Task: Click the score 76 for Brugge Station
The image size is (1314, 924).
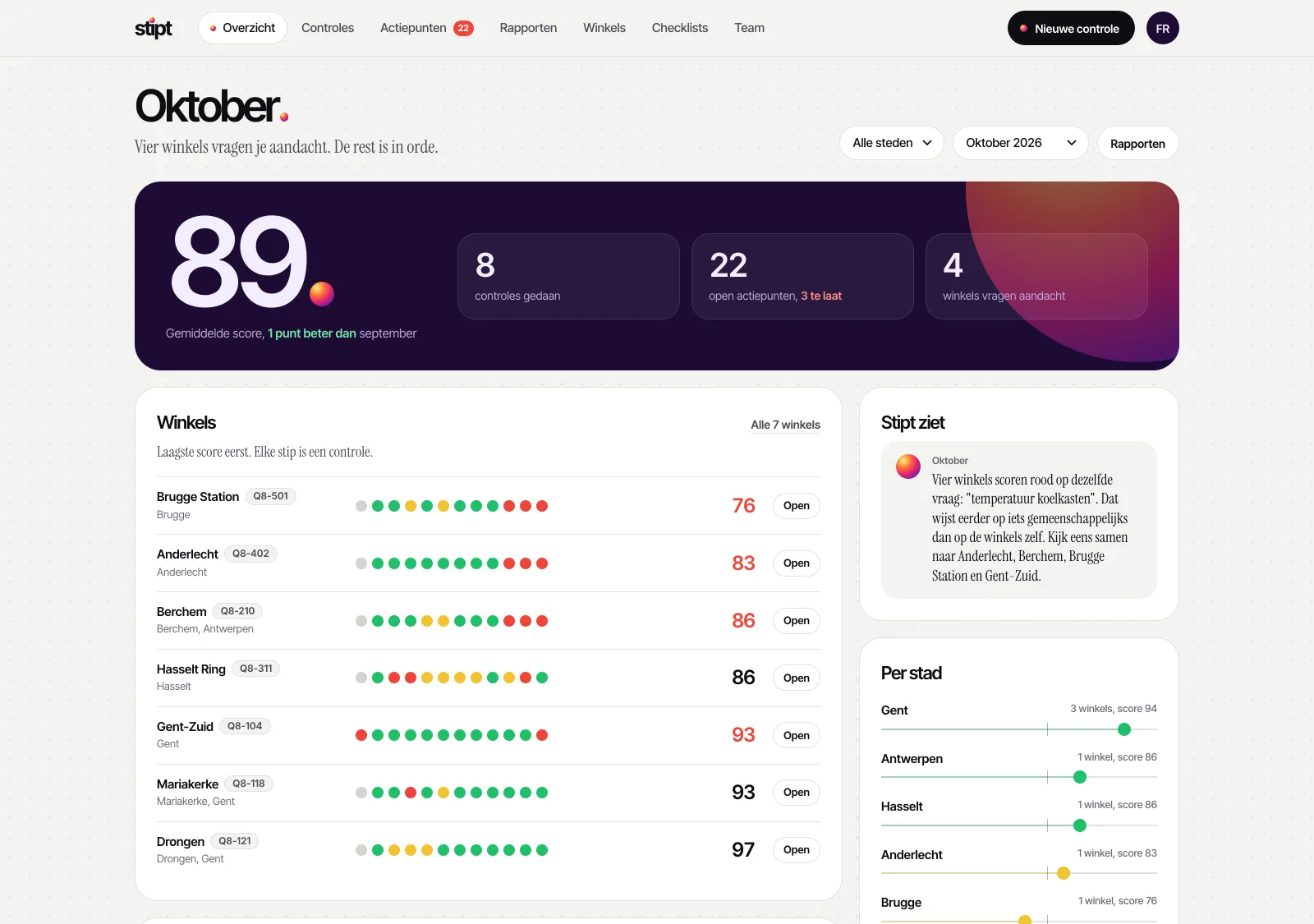Action: [x=743, y=506]
